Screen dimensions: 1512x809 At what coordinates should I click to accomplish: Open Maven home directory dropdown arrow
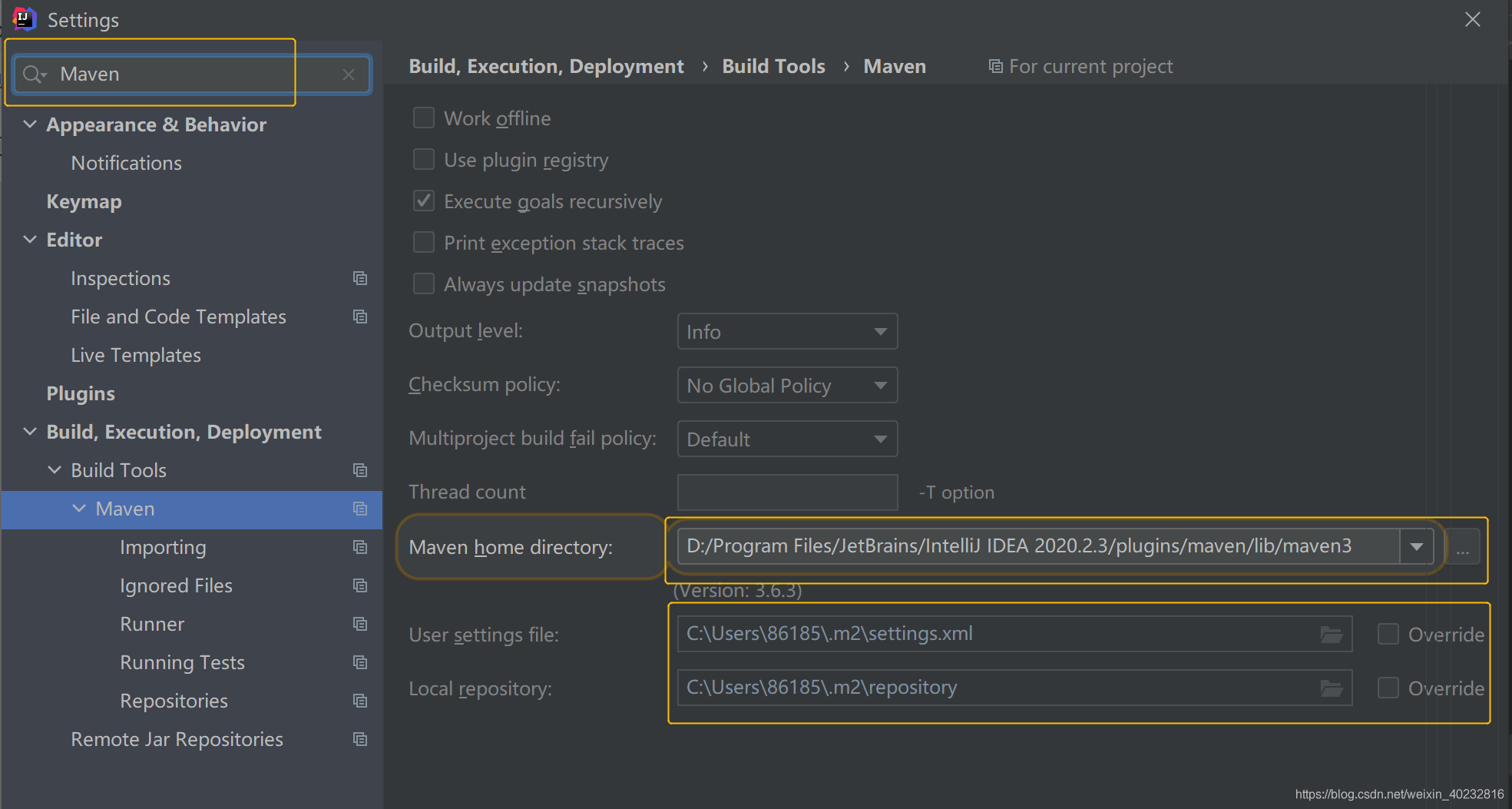1417,546
